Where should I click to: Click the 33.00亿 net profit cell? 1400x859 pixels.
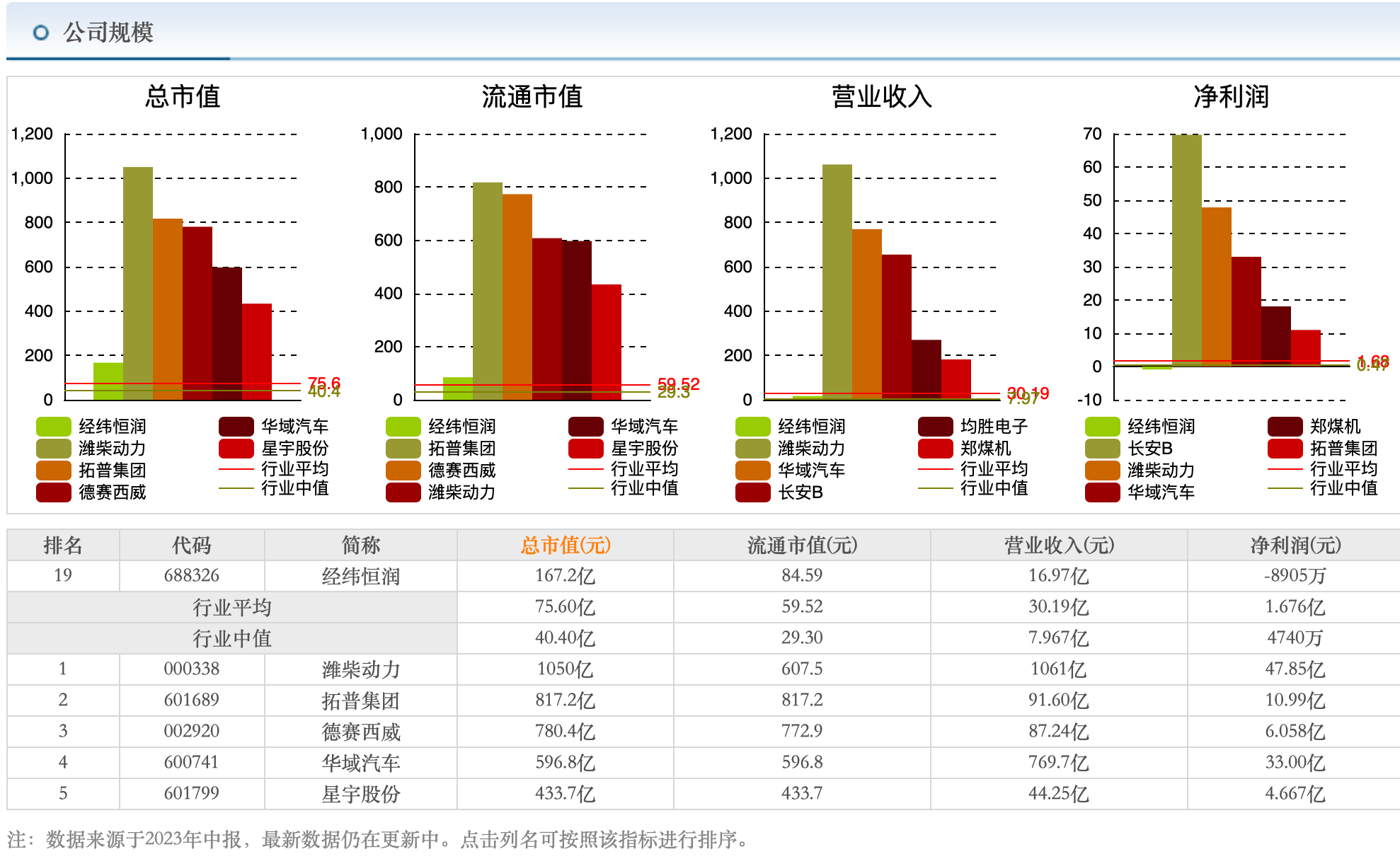tap(1295, 763)
